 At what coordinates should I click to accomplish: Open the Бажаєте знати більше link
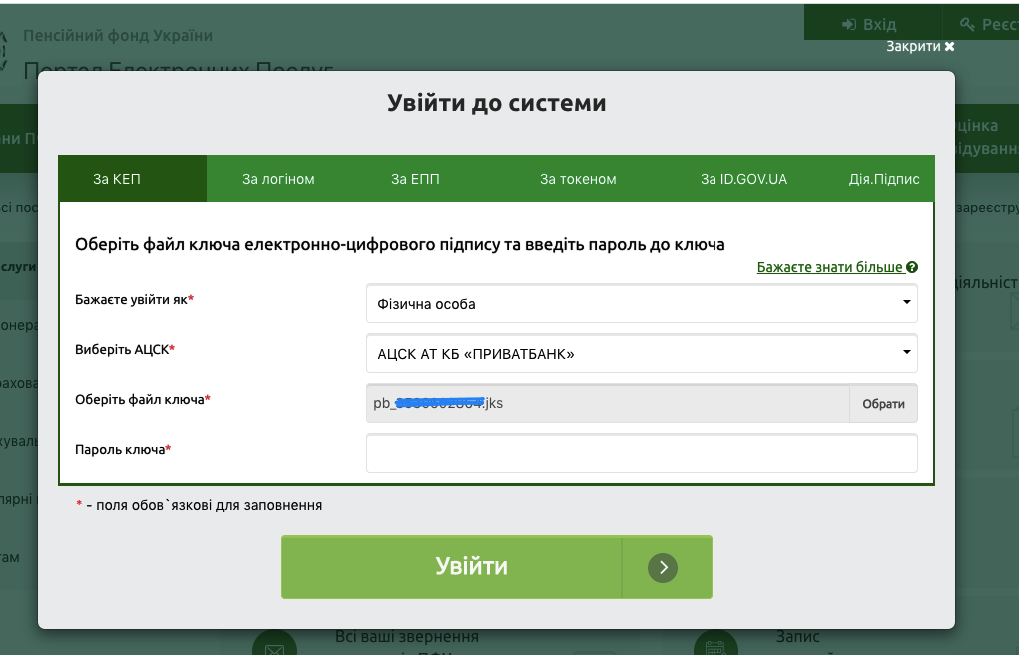tap(830, 267)
